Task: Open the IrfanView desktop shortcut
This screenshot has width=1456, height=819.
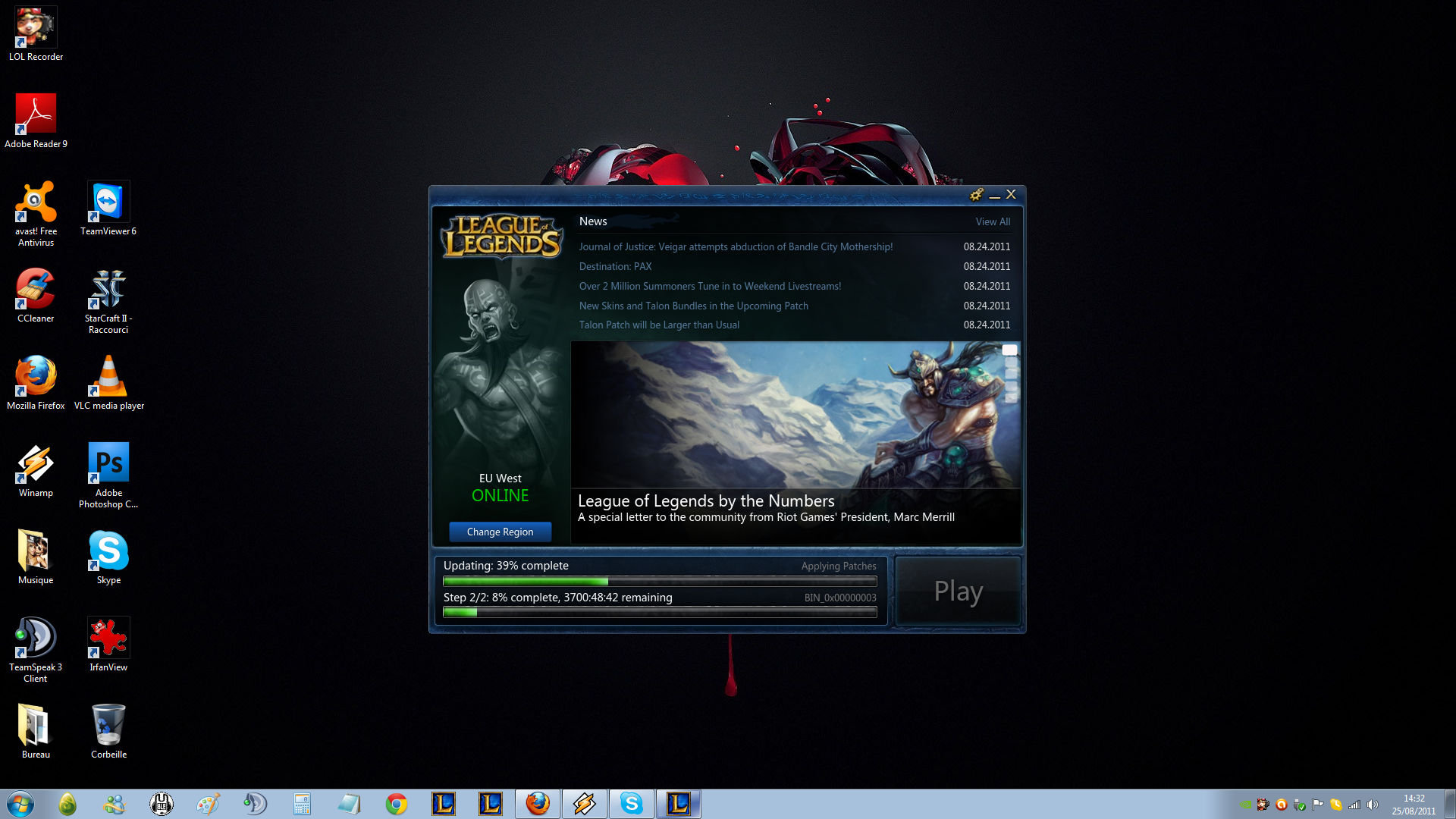Action: (108, 645)
